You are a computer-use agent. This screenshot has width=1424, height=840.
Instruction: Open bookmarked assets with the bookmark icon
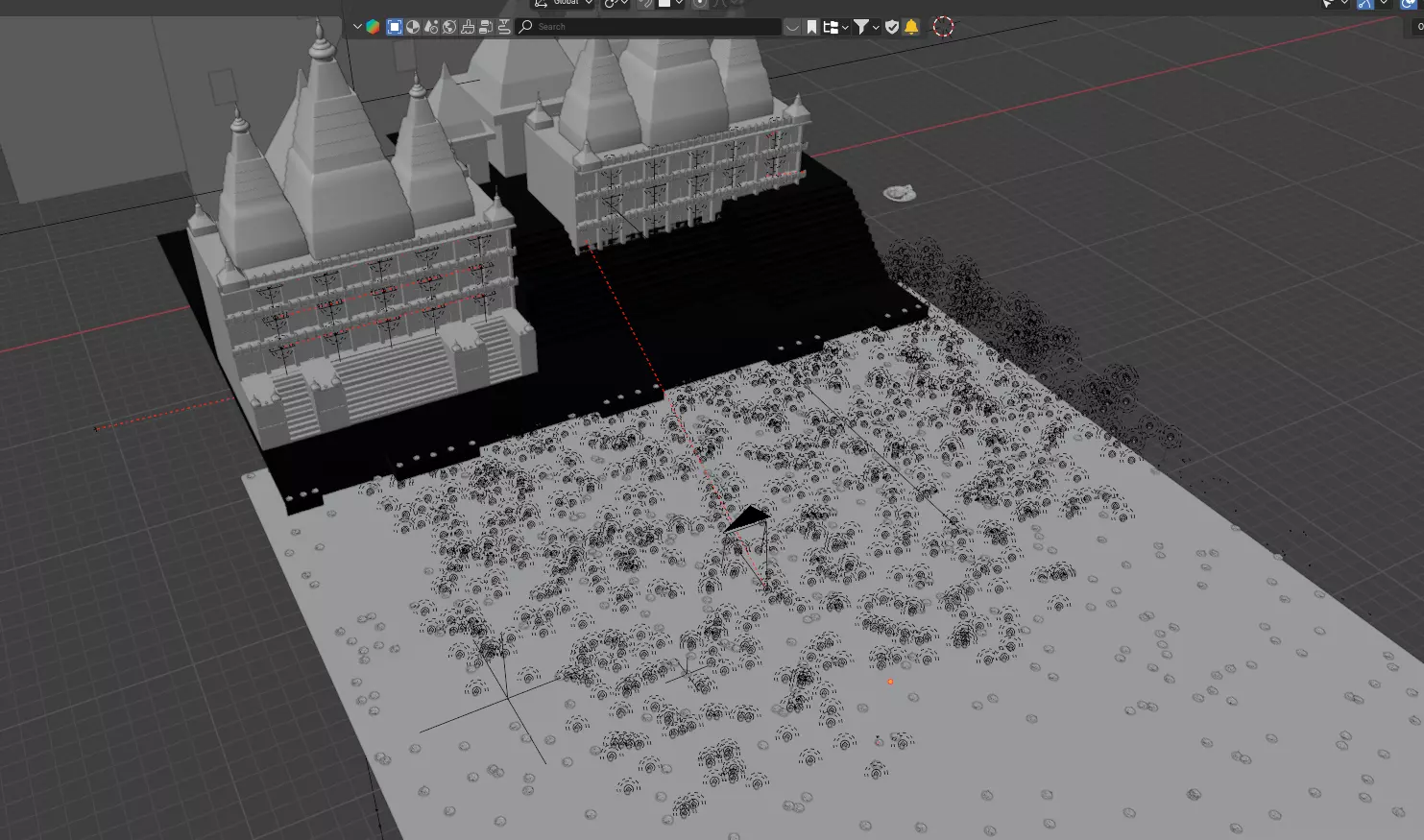[811, 27]
